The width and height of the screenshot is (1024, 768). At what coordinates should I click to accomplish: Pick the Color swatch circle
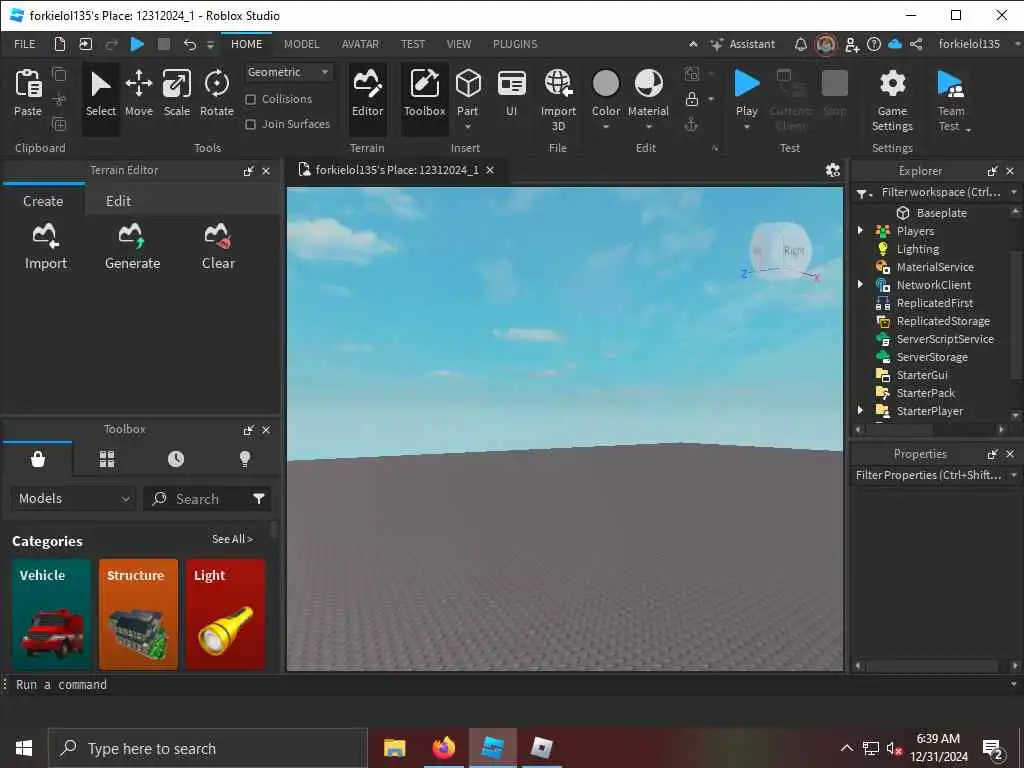[x=605, y=84]
